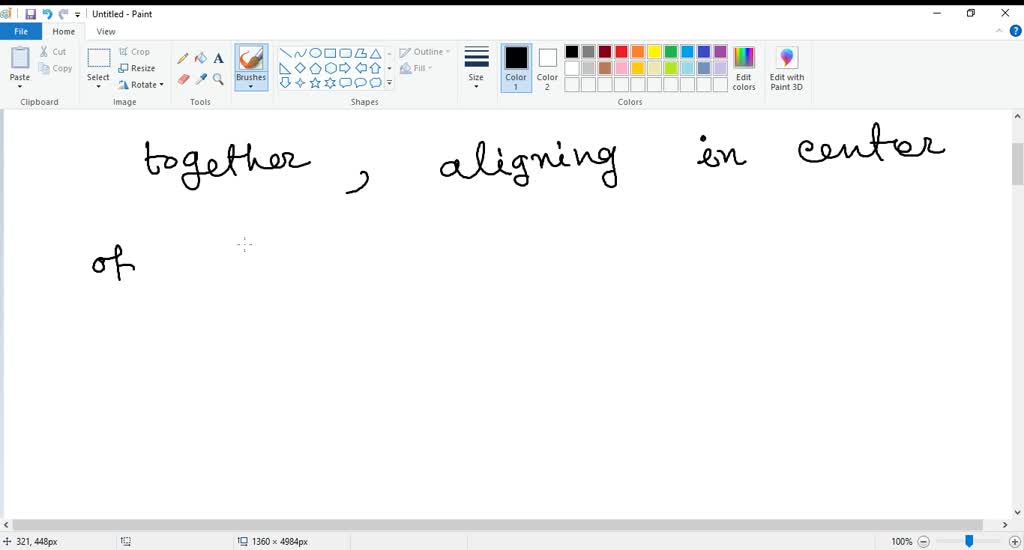The height and width of the screenshot is (550, 1024).
Task: Click the Resize button
Action: 137,68
